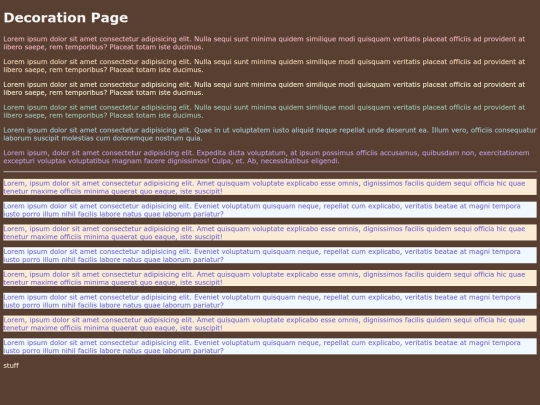This screenshot has width=540, height=405.
Task: Select the last peach-background "Amet quisquam voluptate" paragraph
Action: click(x=270, y=323)
